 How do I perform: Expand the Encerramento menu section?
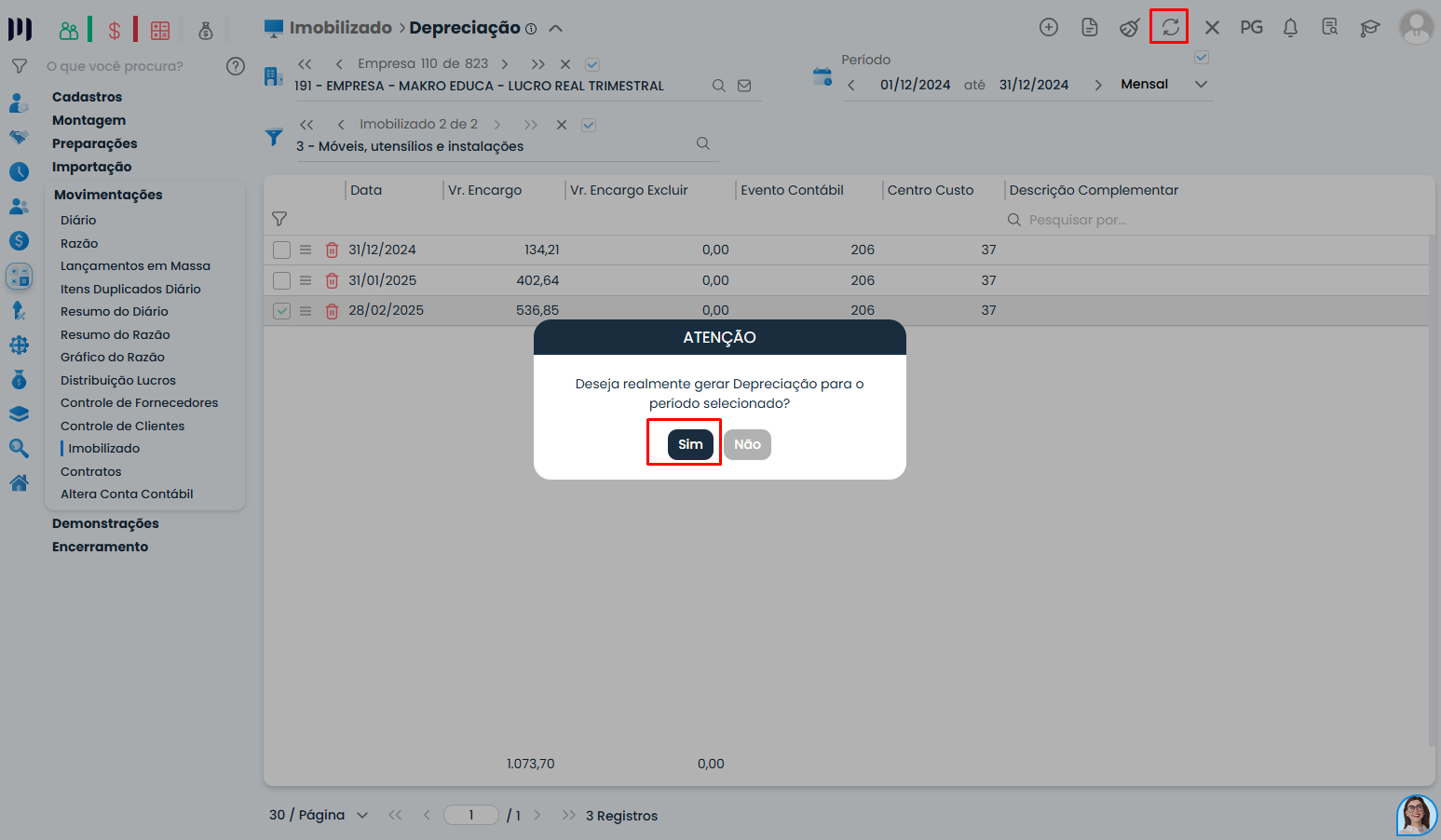tap(100, 547)
